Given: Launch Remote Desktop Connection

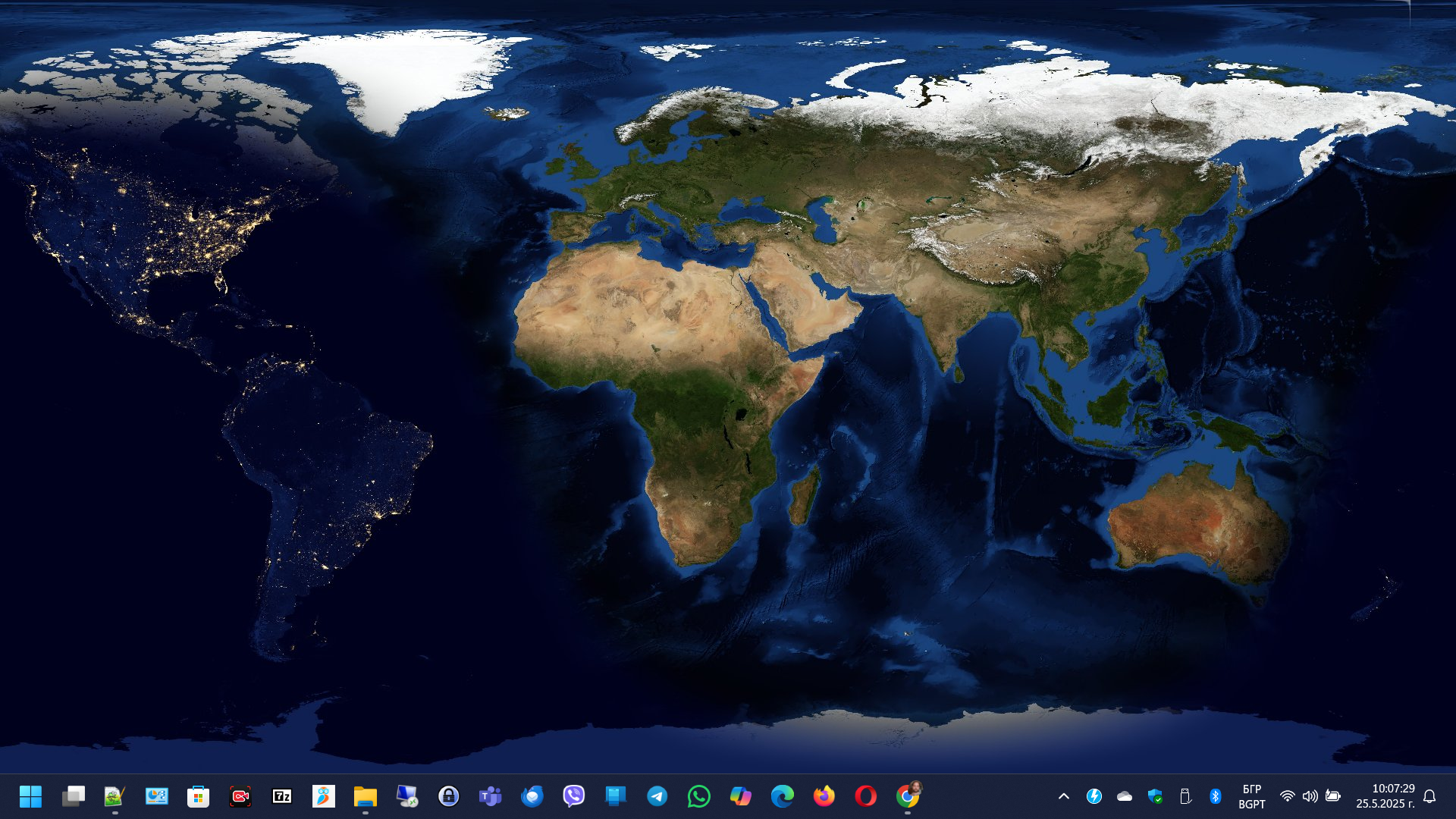Looking at the screenshot, I should tap(406, 796).
